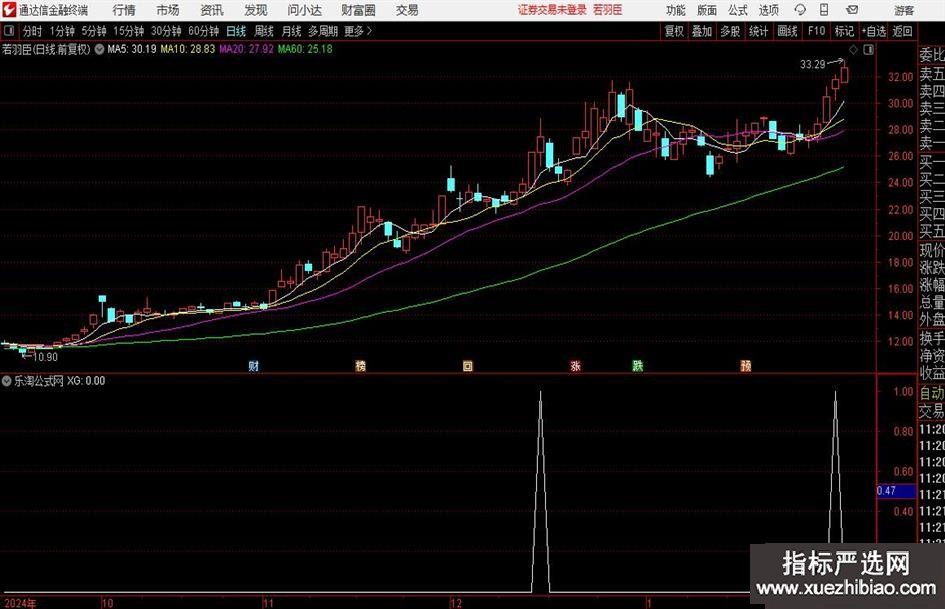The height and width of the screenshot is (609, 945).
Task: Toggle 多股 multi-stock view
Action: point(730,31)
